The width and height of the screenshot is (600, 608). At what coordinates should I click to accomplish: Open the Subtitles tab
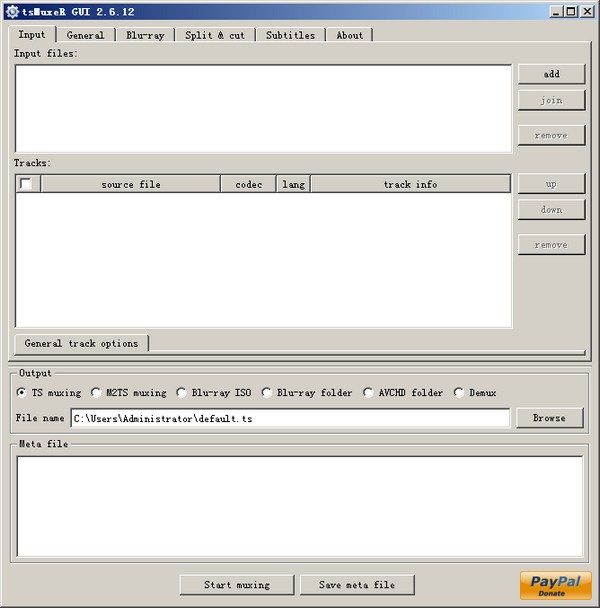(290, 35)
